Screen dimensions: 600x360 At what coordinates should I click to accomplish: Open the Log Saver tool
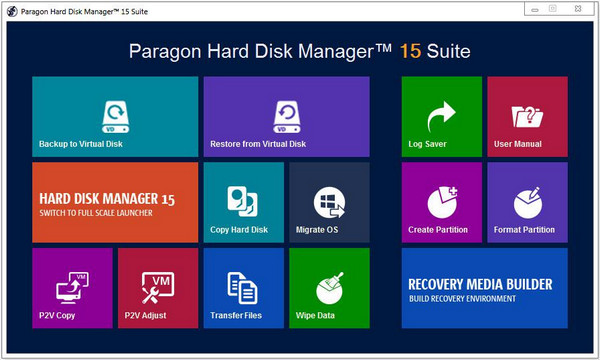[442, 117]
